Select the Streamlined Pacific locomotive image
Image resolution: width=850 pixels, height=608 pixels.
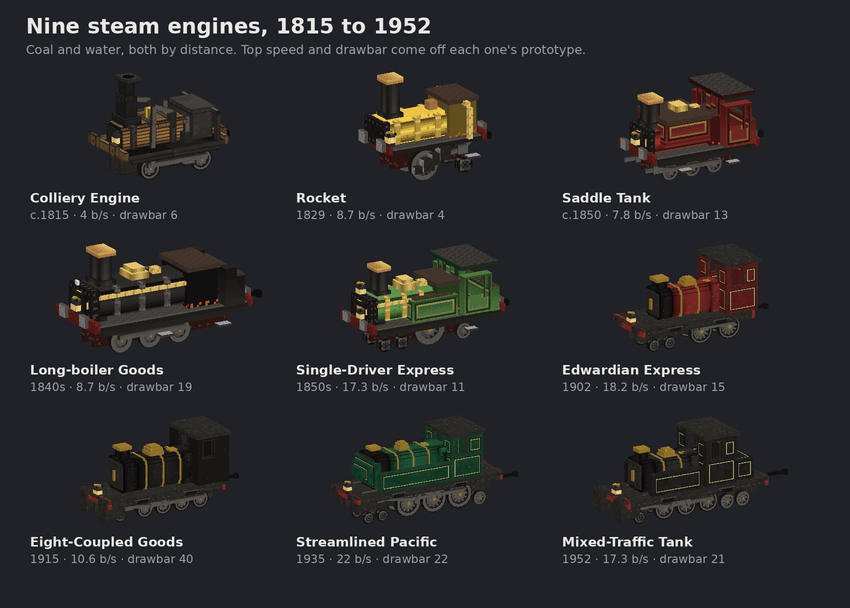point(424,469)
